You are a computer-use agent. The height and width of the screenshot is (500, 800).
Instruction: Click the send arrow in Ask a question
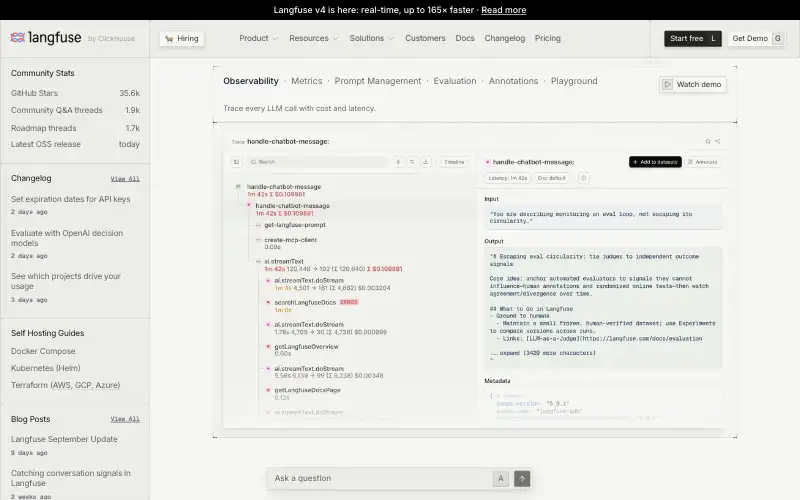pyautogui.click(x=522, y=479)
